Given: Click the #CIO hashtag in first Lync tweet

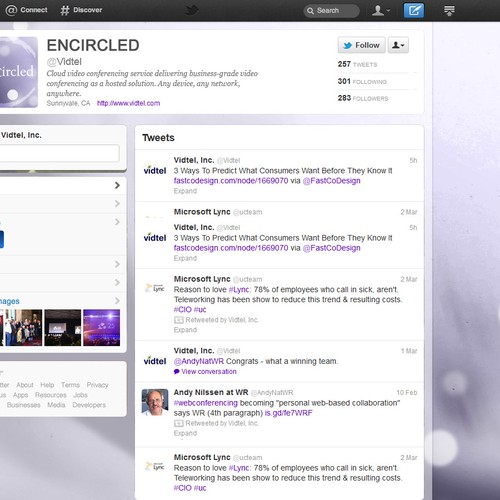Looking at the screenshot, I should tap(183, 310).
